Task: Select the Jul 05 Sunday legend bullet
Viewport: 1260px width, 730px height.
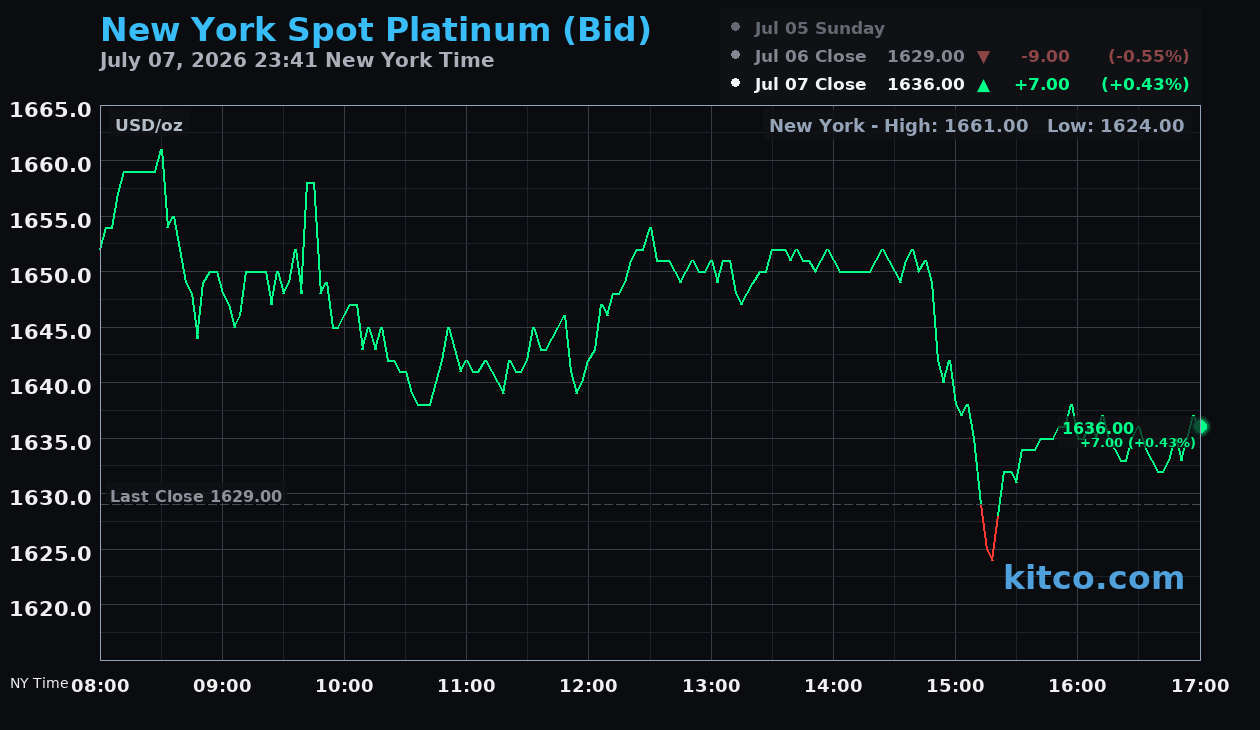Action: click(736, 28)
